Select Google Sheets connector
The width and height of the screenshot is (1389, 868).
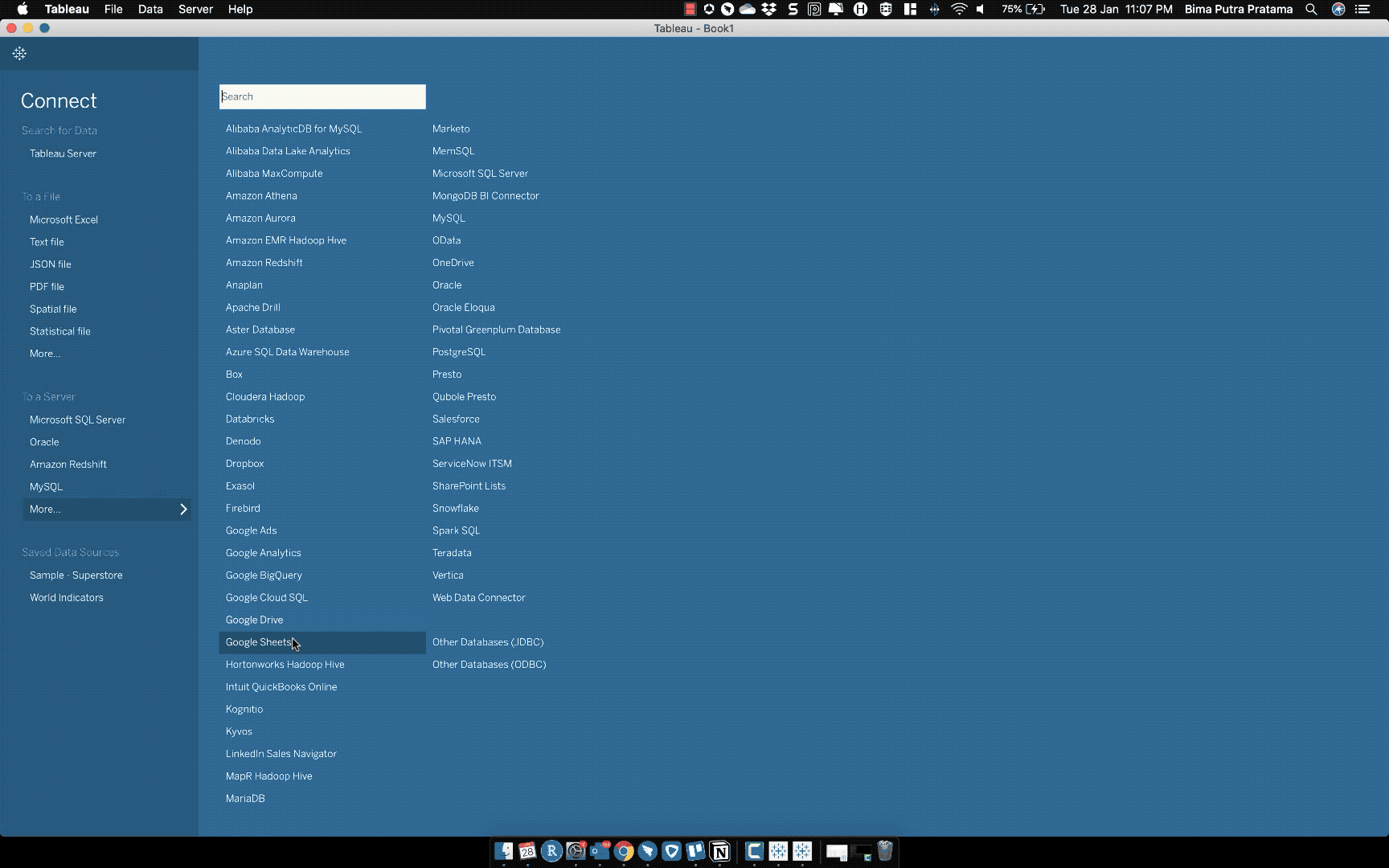(x=322, y=643)
